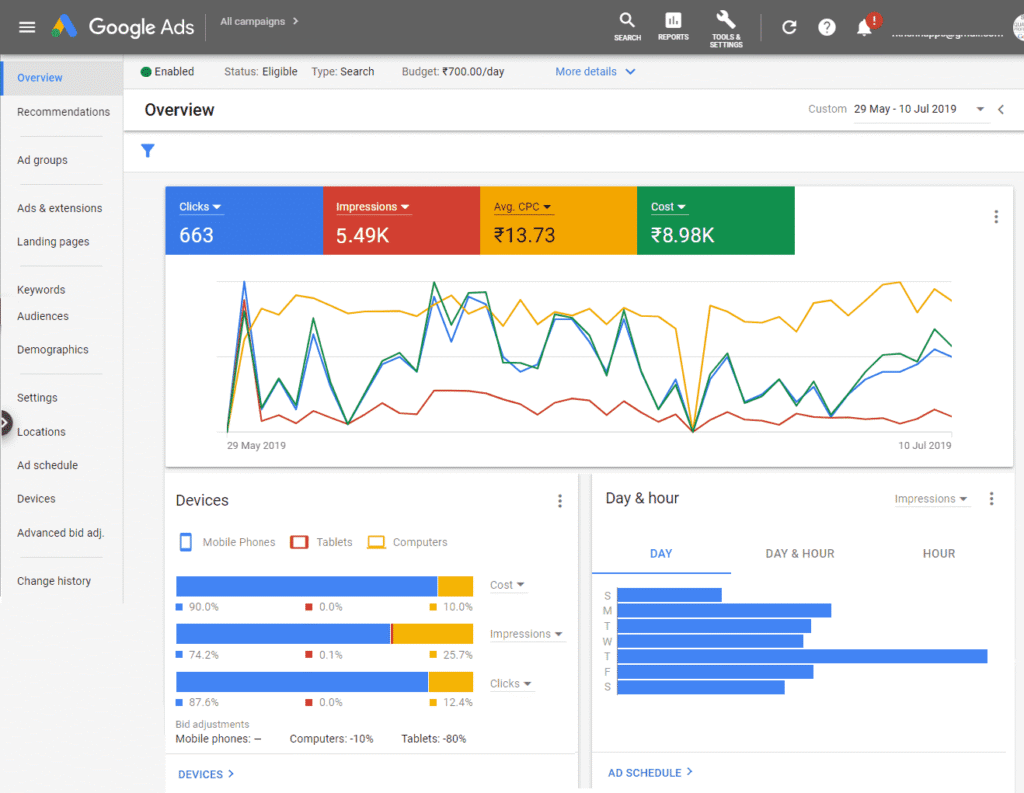Expand the sidebar with the arrow handle

point(5,424)
